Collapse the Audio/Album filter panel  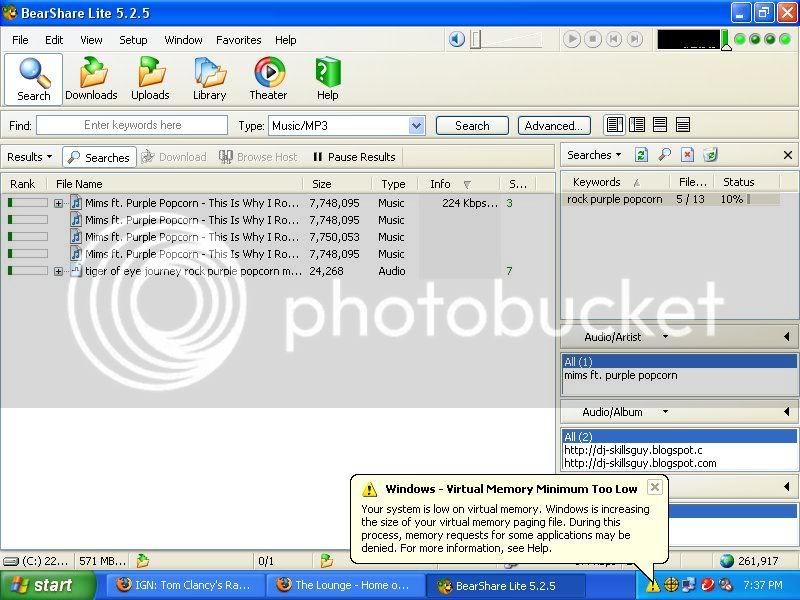tap(787, 412)
